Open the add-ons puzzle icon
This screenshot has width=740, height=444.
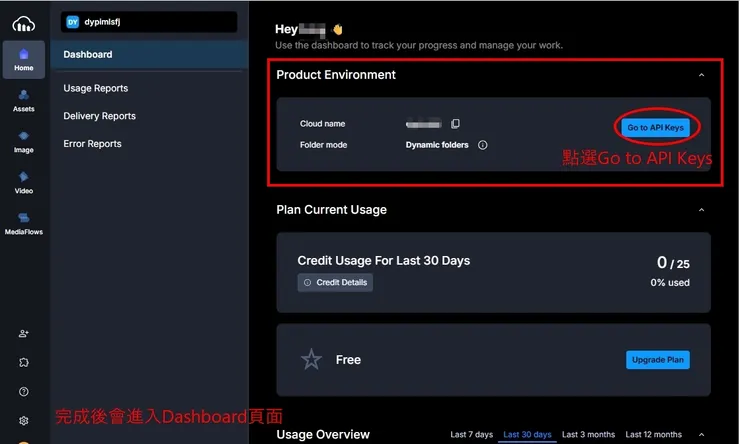24,362
